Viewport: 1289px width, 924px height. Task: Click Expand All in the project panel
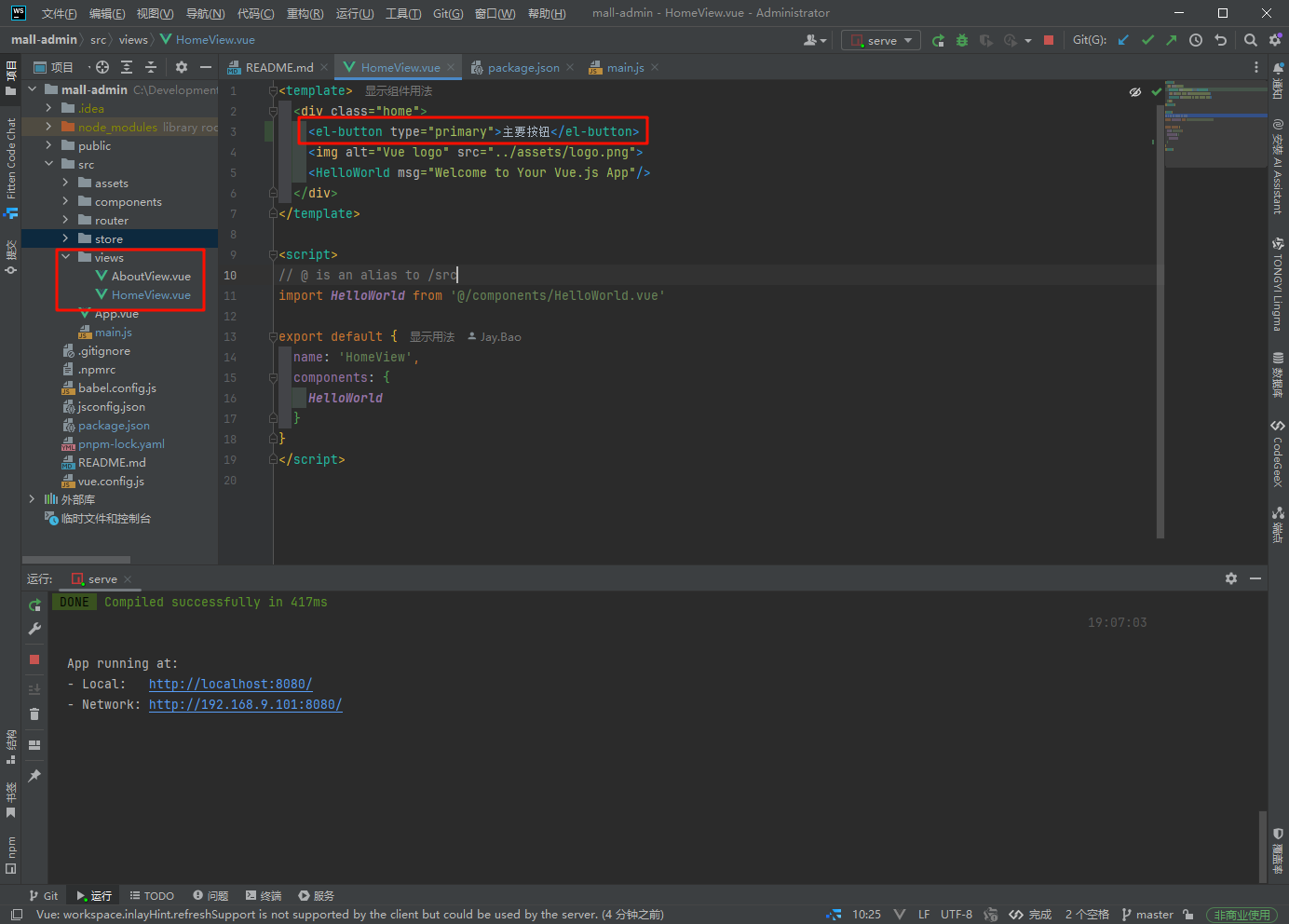[127, 67]
